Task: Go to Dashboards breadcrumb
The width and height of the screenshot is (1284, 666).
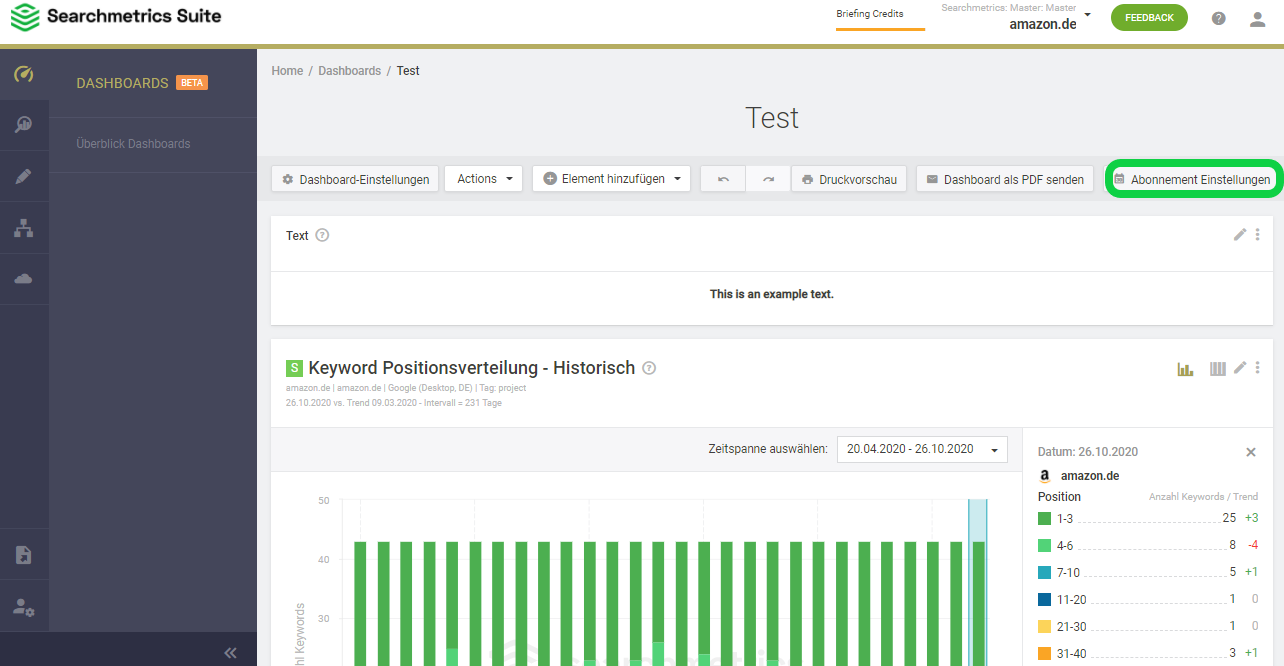Action: click(x=349, y=71)
